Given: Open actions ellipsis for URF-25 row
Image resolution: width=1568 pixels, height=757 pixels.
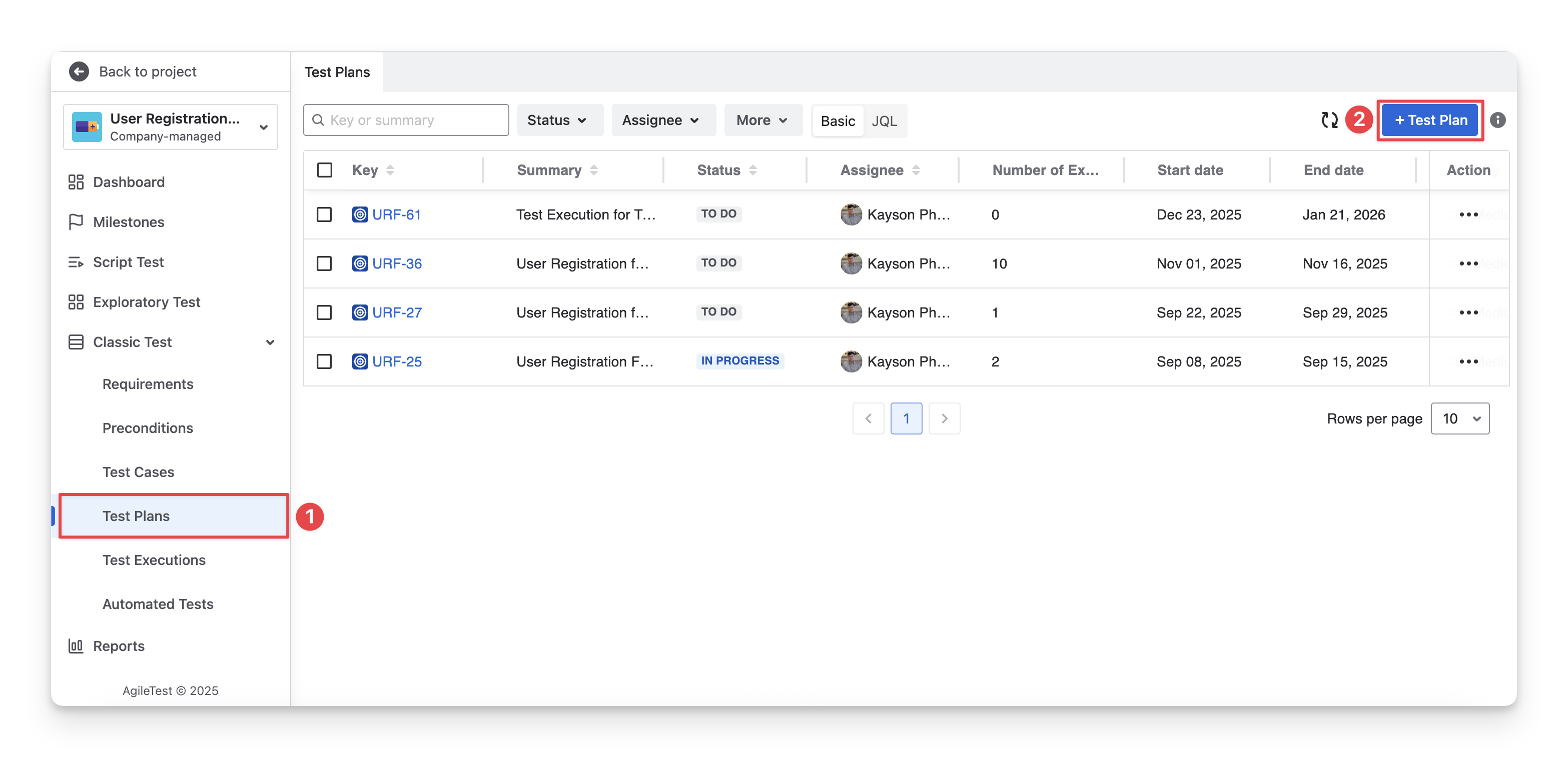Looking at the screenshot, I should pos(1468,361).
